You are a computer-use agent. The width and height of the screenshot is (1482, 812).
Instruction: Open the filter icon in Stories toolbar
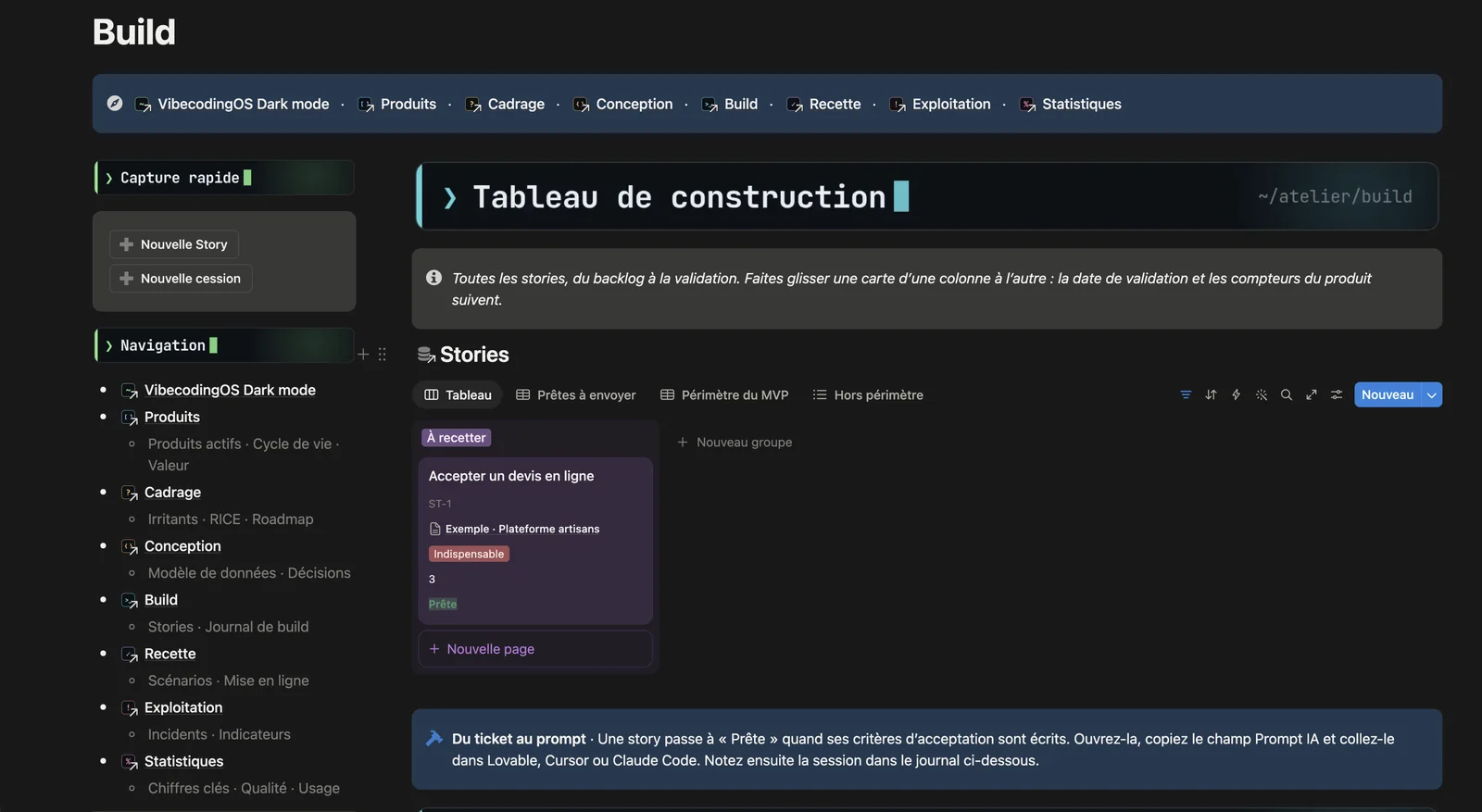[x=1186, y=394]
